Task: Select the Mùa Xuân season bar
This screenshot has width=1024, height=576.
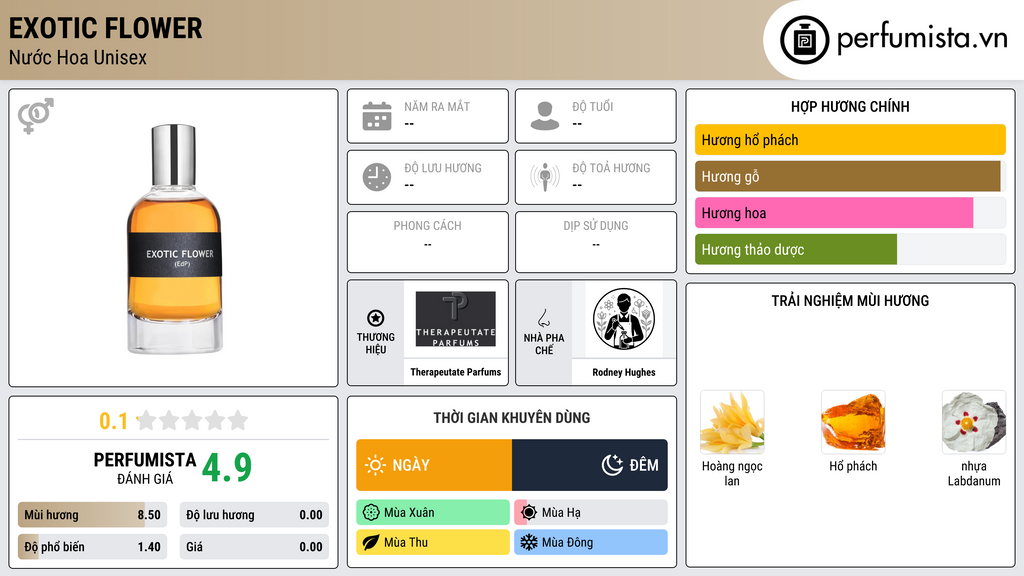Action: [433, 513]
